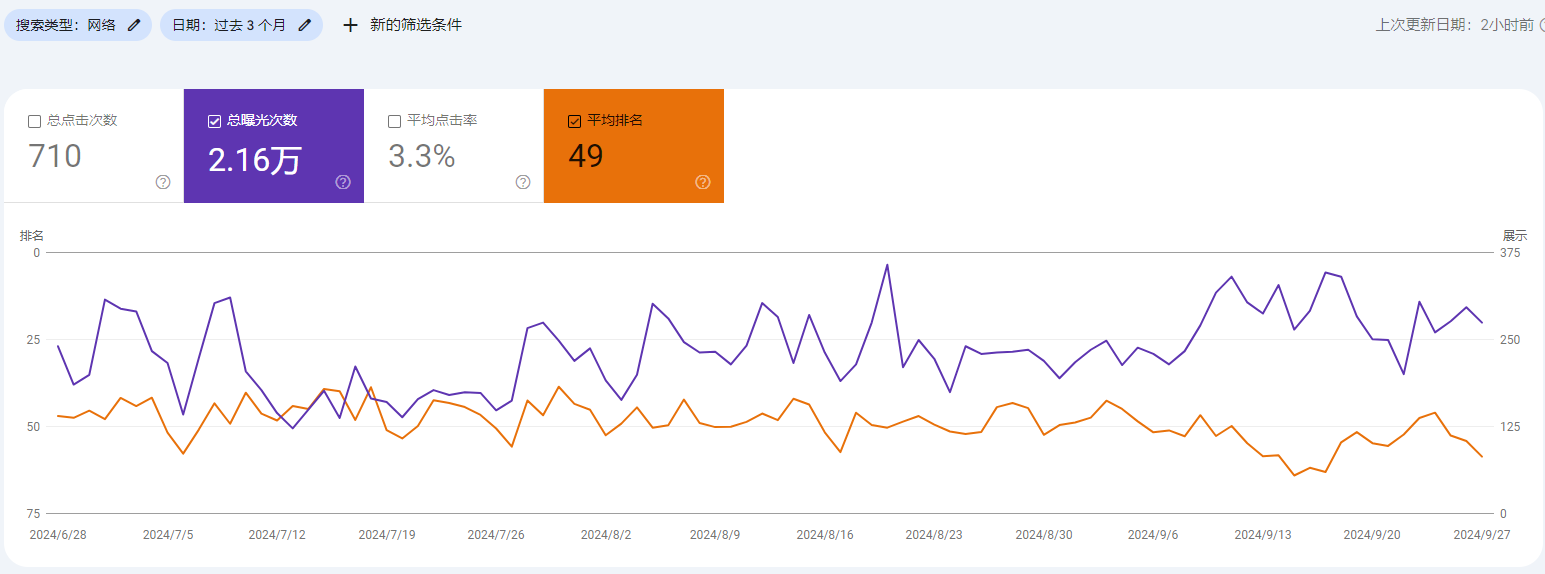Screen dimensions: 1545x574
Task: Click the help icon beside 上次更新日期
Action: click(x=1541, y=25)
